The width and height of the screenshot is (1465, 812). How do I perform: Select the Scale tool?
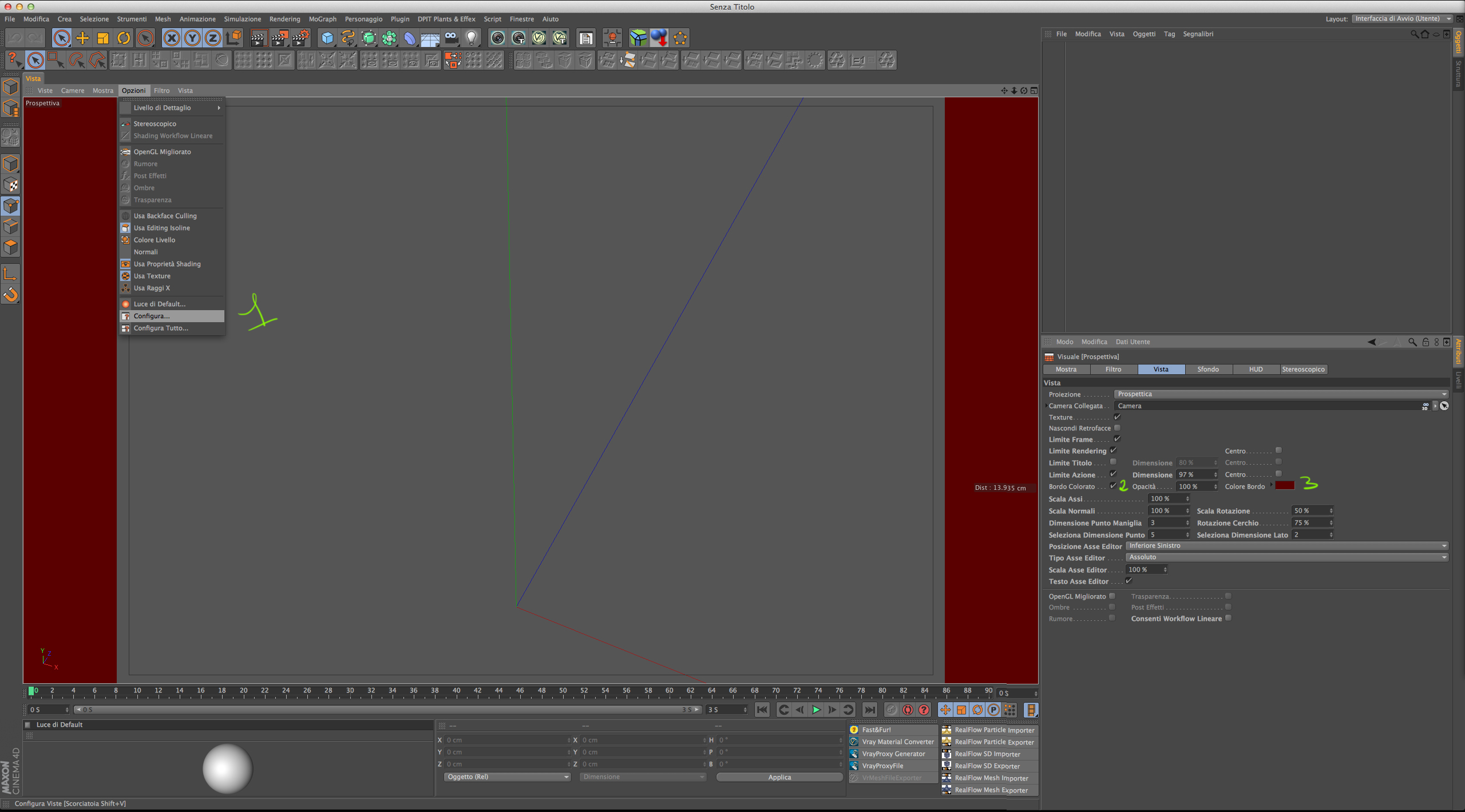103,38
